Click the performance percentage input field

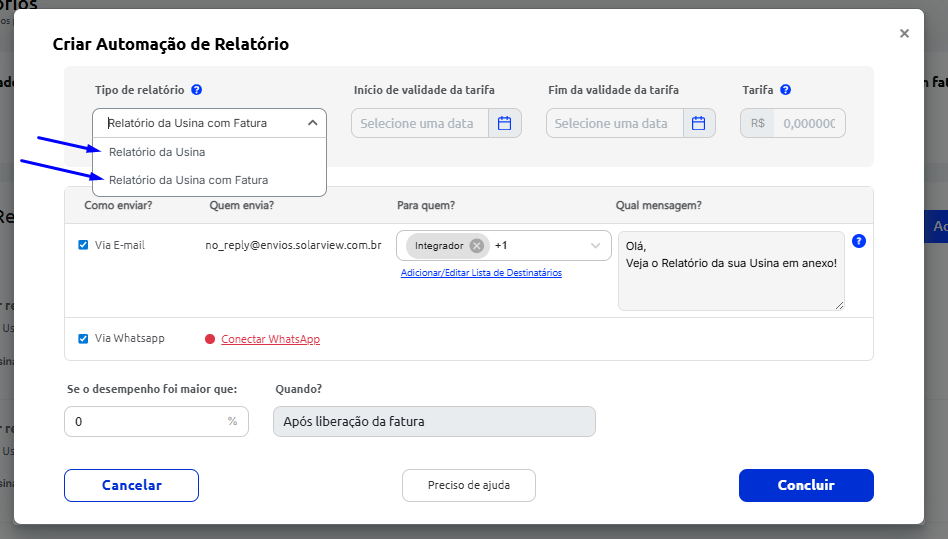[x=148, y=422]
